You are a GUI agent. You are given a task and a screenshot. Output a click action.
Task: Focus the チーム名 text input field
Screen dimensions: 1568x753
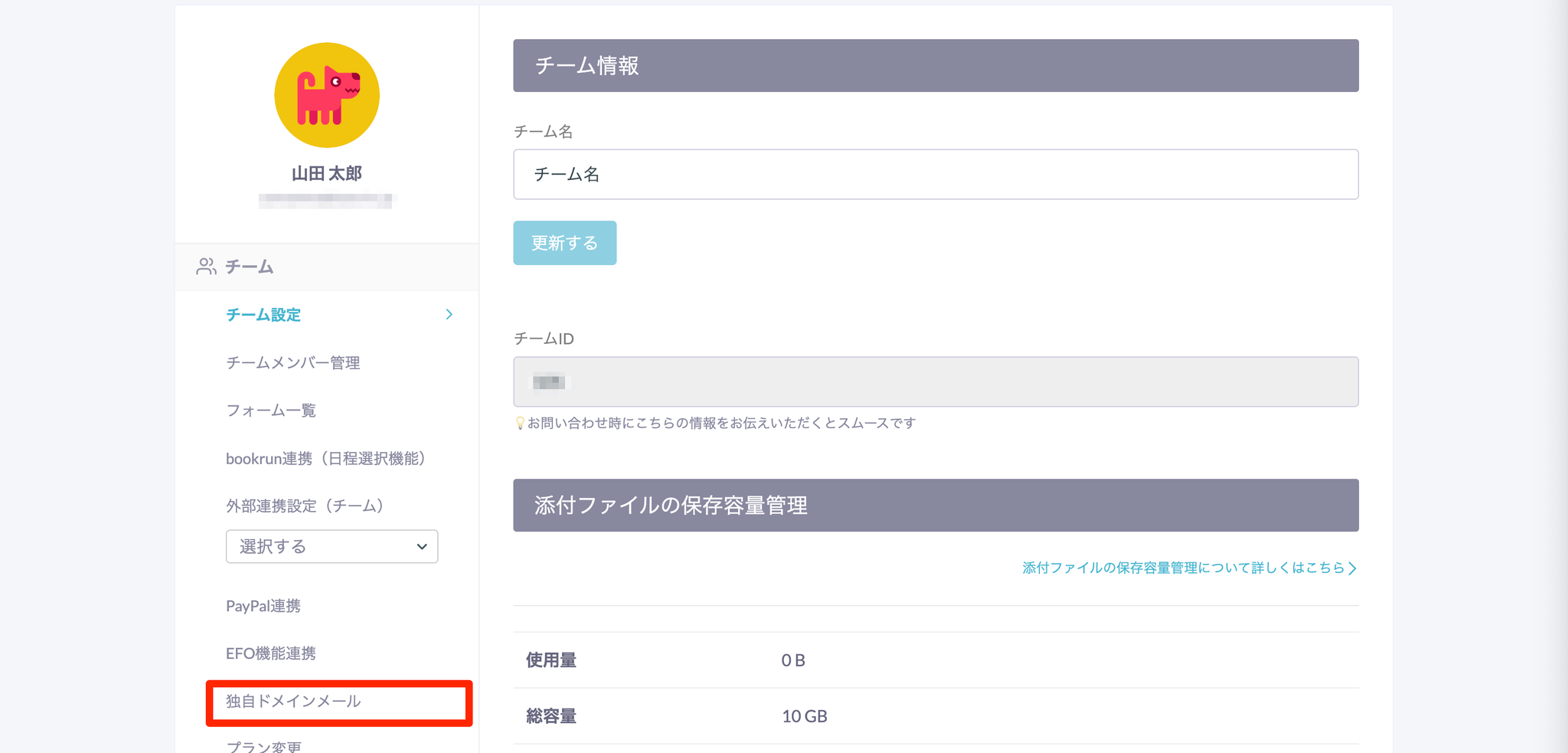point(936,175)
